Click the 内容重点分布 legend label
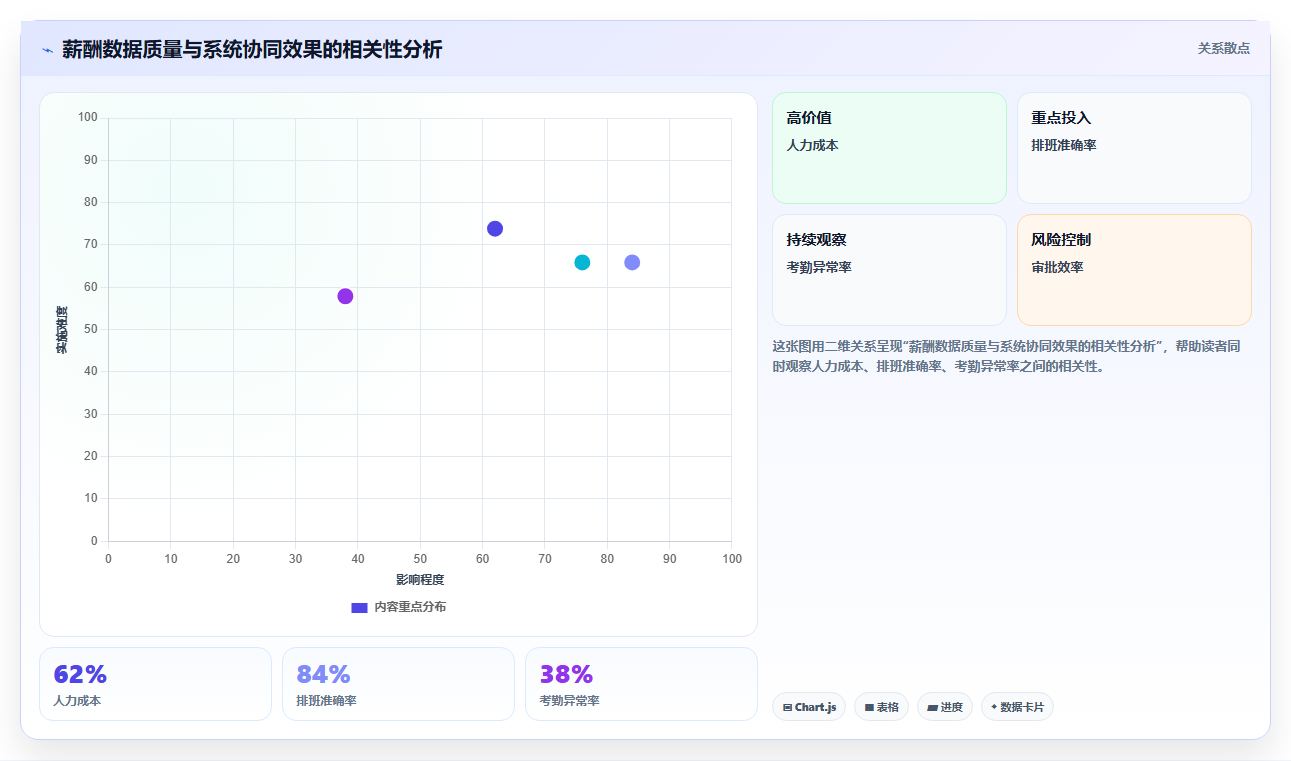Viewport: 1291px width, 761px height. [410, 607]
